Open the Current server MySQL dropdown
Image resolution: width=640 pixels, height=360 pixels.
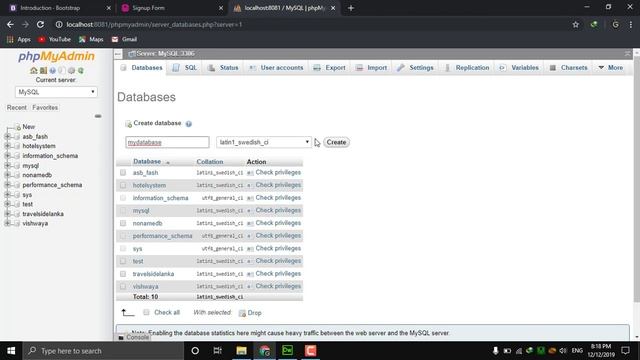point(56,92)
